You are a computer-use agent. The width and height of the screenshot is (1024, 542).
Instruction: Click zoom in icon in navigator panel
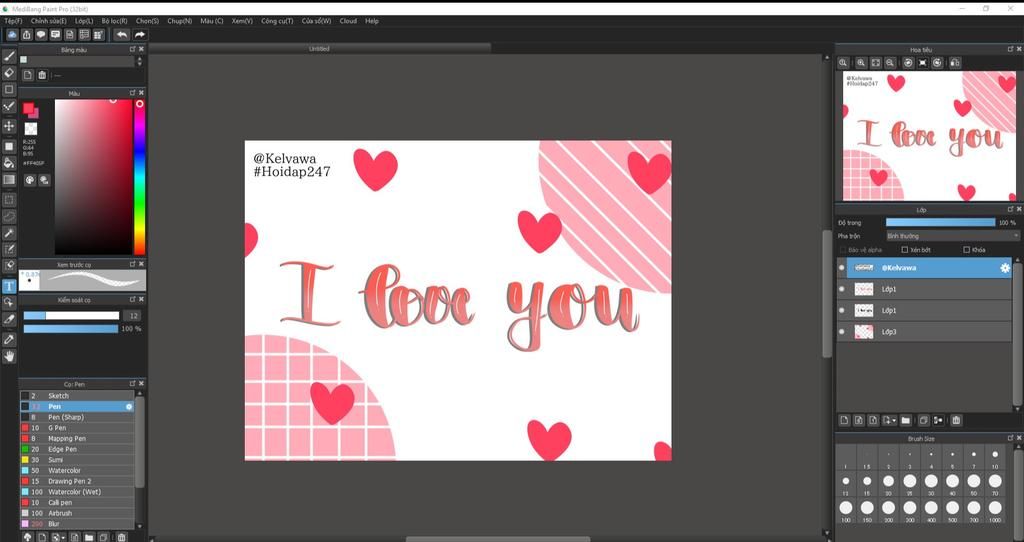[861, 63]
